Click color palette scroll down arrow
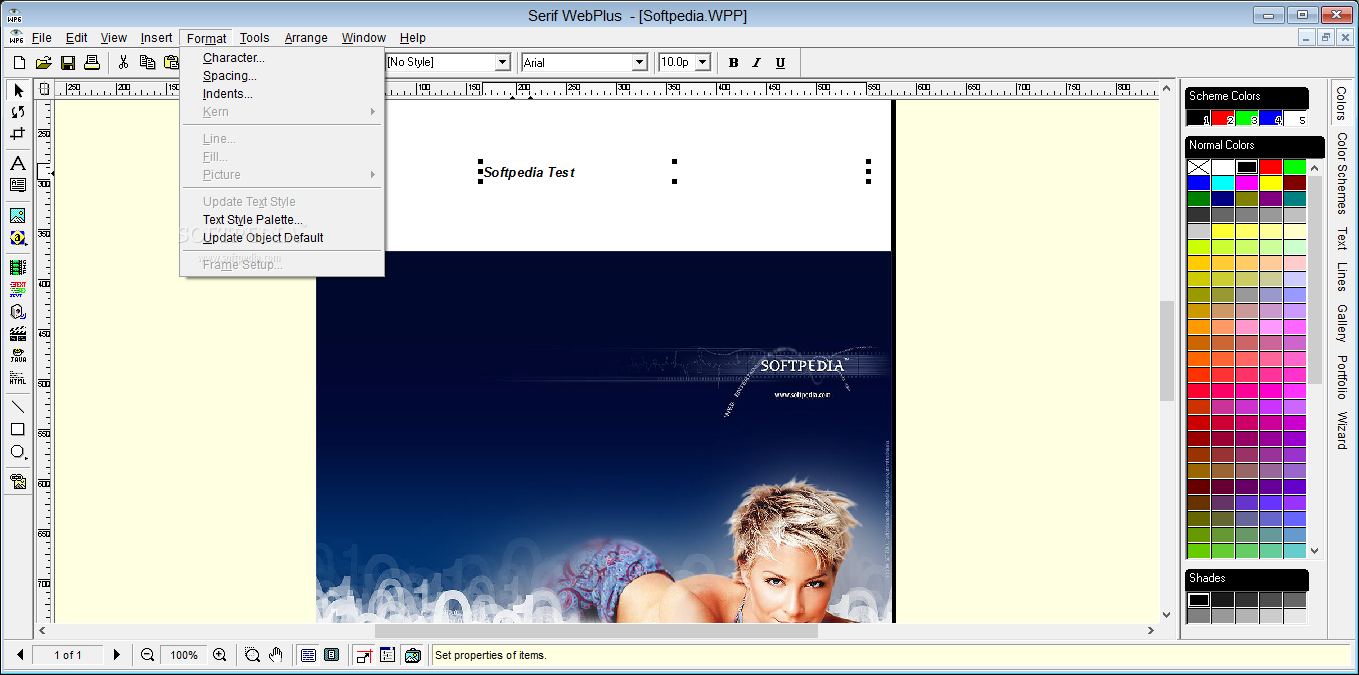The width and height of the screenshot is (1359, 675). (x=1315, y=550)
